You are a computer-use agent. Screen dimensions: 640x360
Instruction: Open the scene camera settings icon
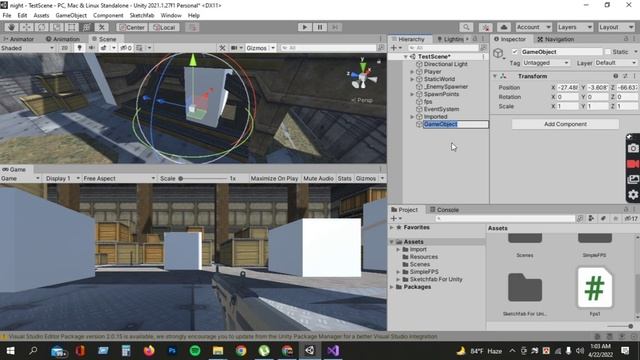coord(234,48)
